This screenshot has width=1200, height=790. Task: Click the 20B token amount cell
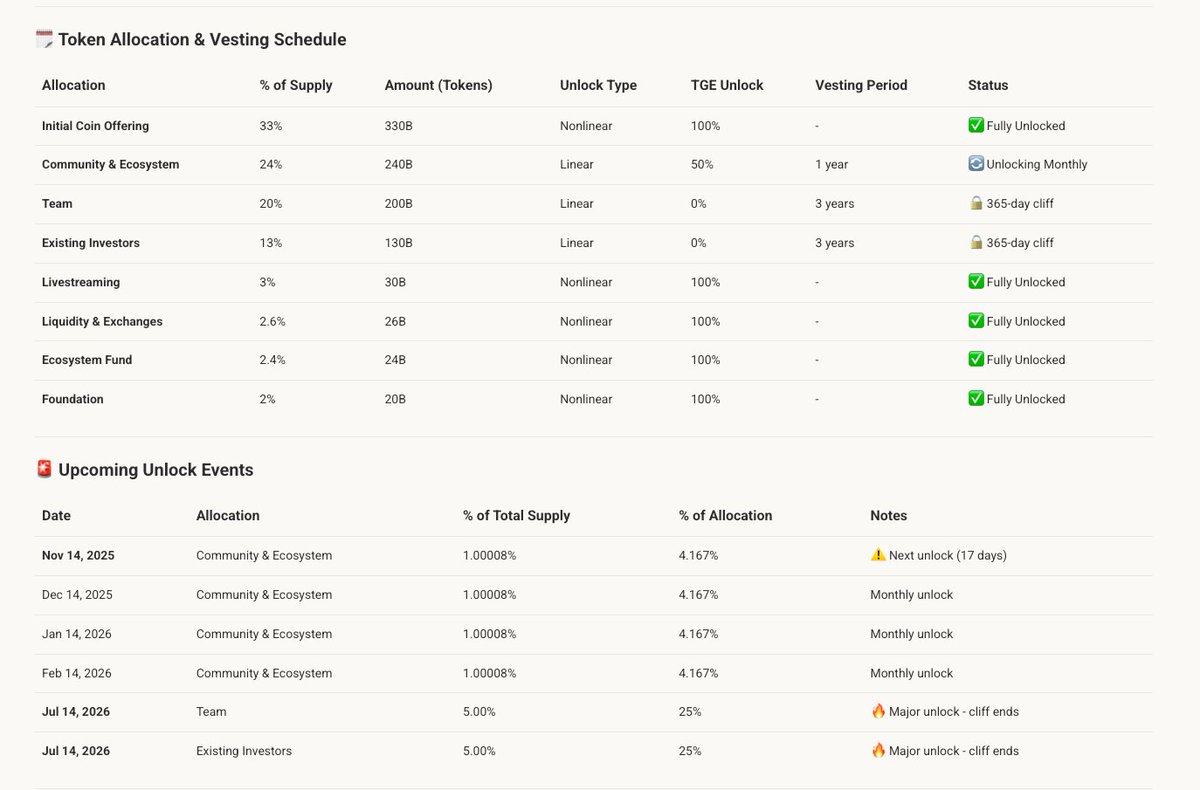click(x=395, y=399)
